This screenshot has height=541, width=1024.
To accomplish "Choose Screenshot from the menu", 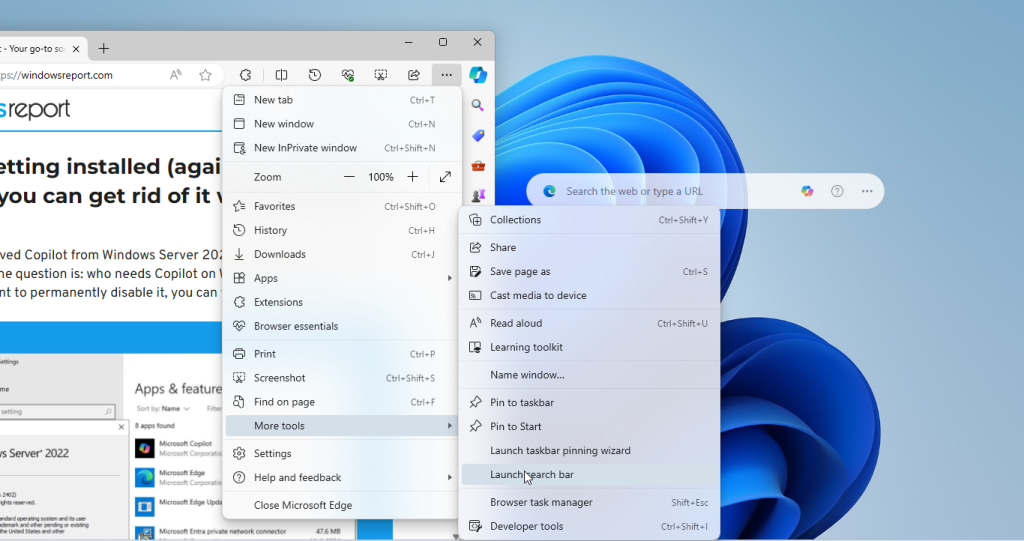I will (342, 378).
